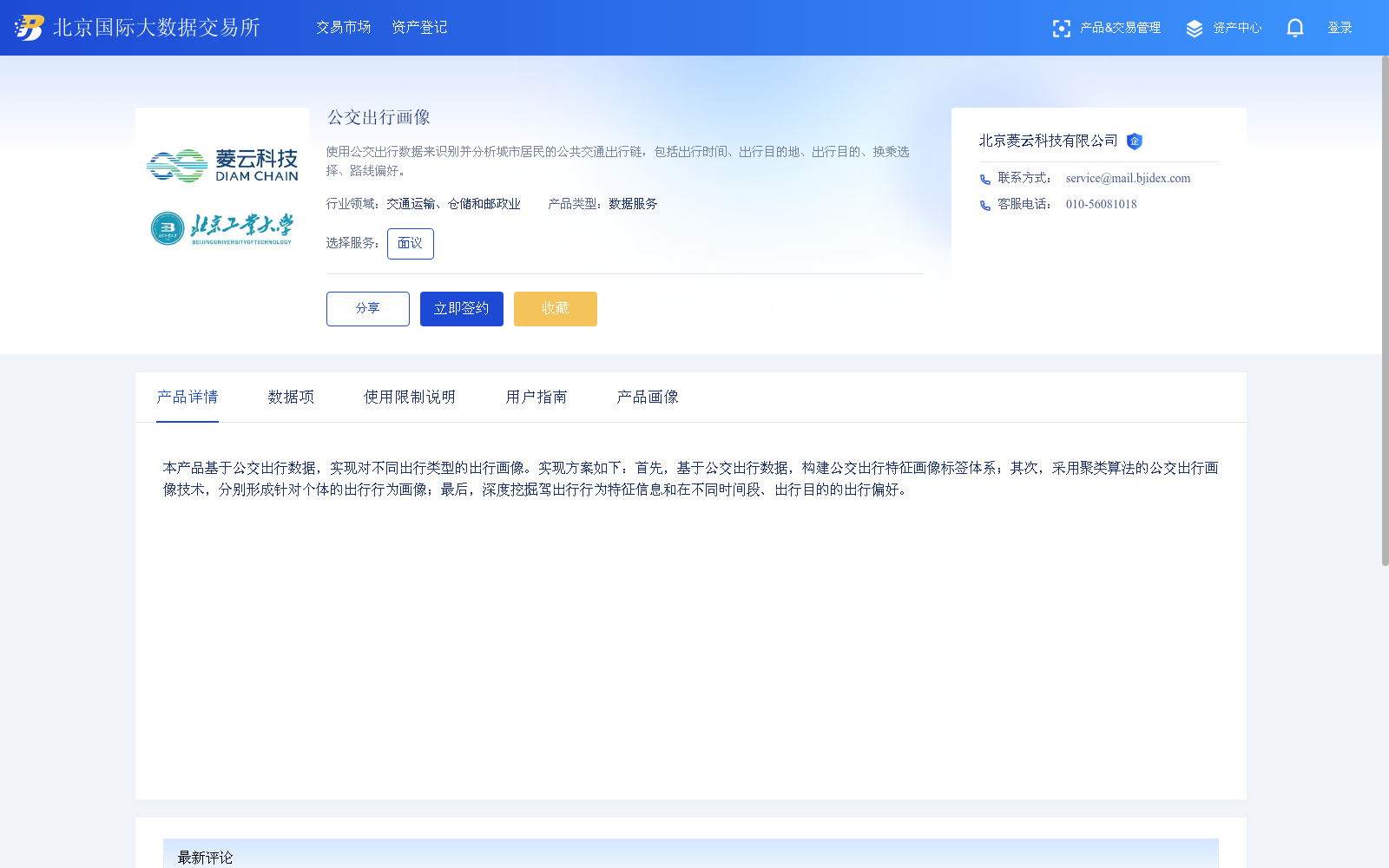Select the 面议 service option
Screen dimensions: 1389x868
[411, 244]
